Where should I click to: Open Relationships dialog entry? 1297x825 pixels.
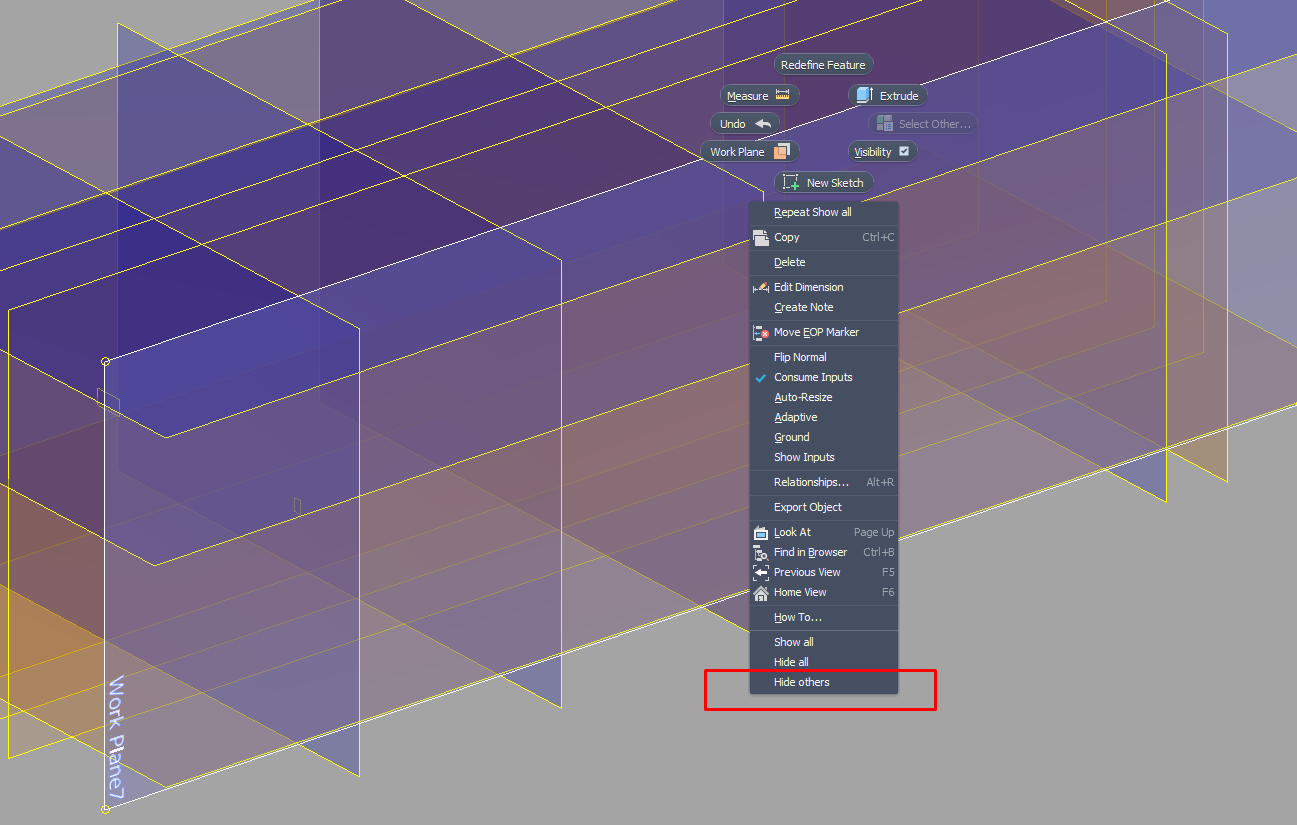click(x=810, y=483)
